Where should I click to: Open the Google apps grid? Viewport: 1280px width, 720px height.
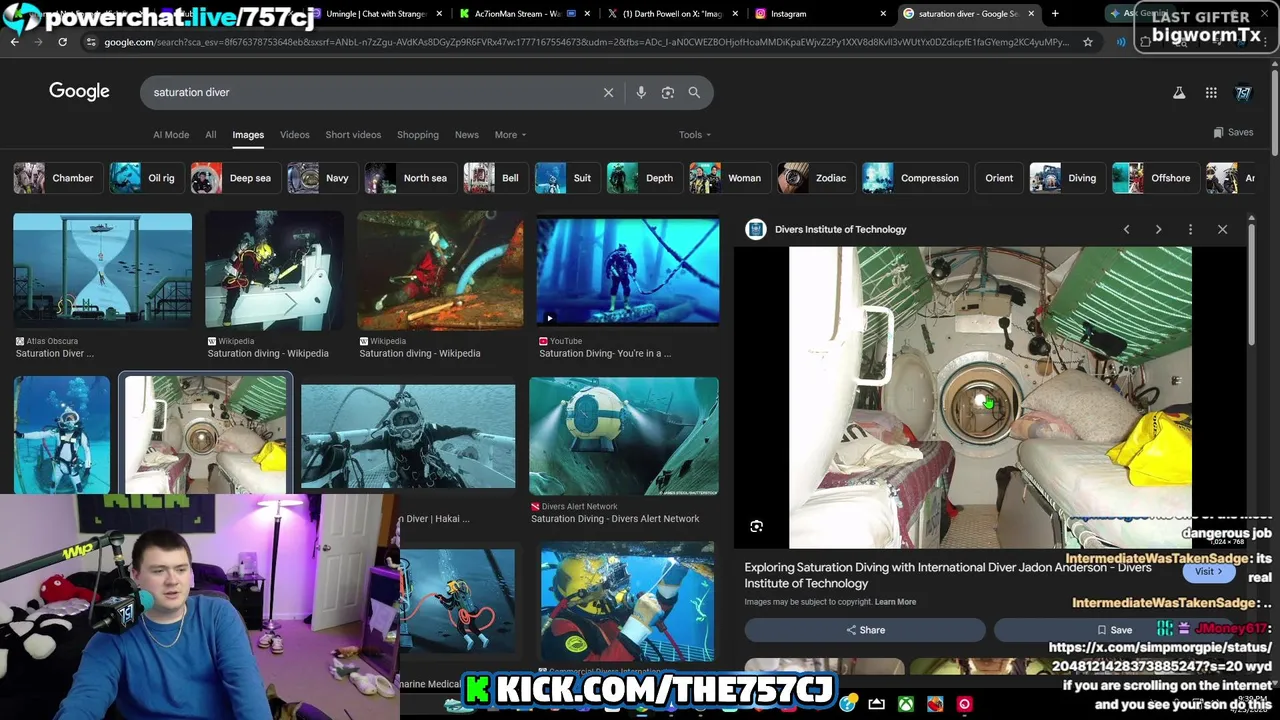coord(1211,92)
